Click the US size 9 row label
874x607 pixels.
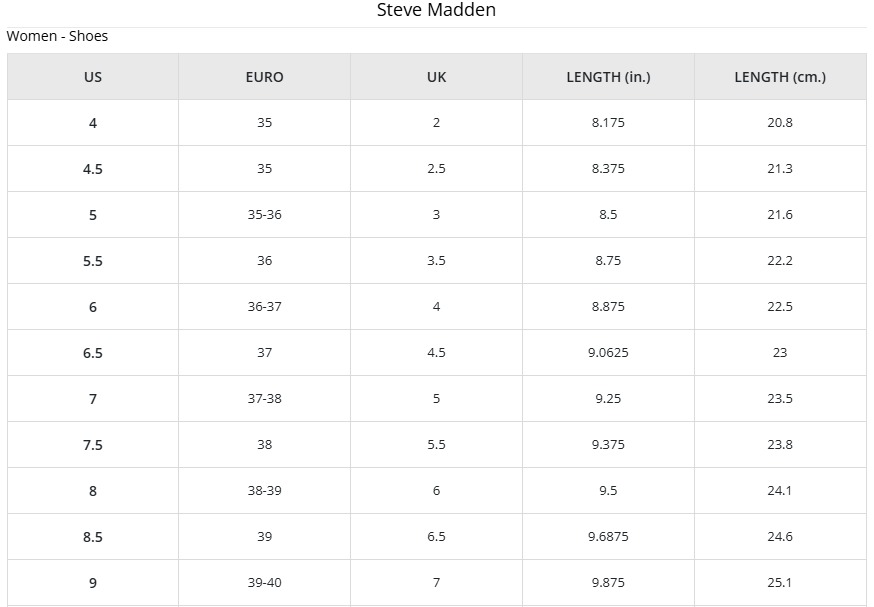pyautogui.click(x=93, y=582)
